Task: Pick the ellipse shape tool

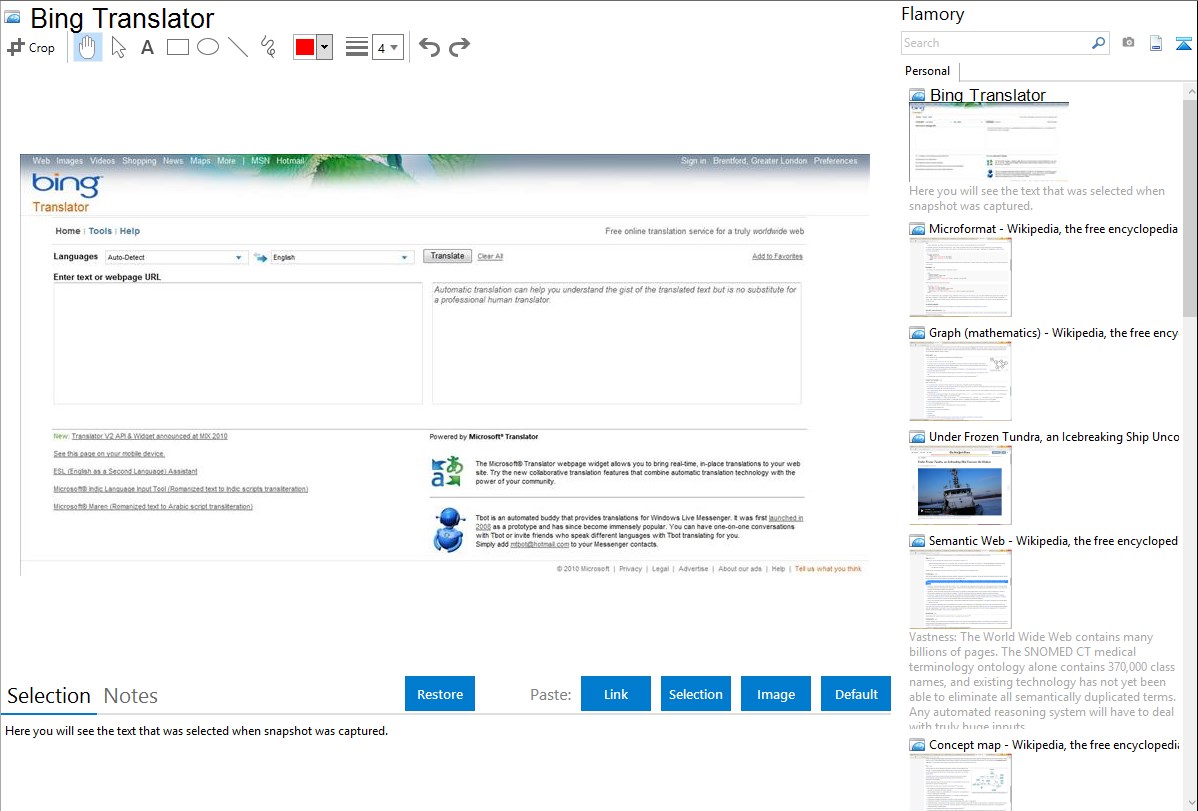Action: pos(208,47)
